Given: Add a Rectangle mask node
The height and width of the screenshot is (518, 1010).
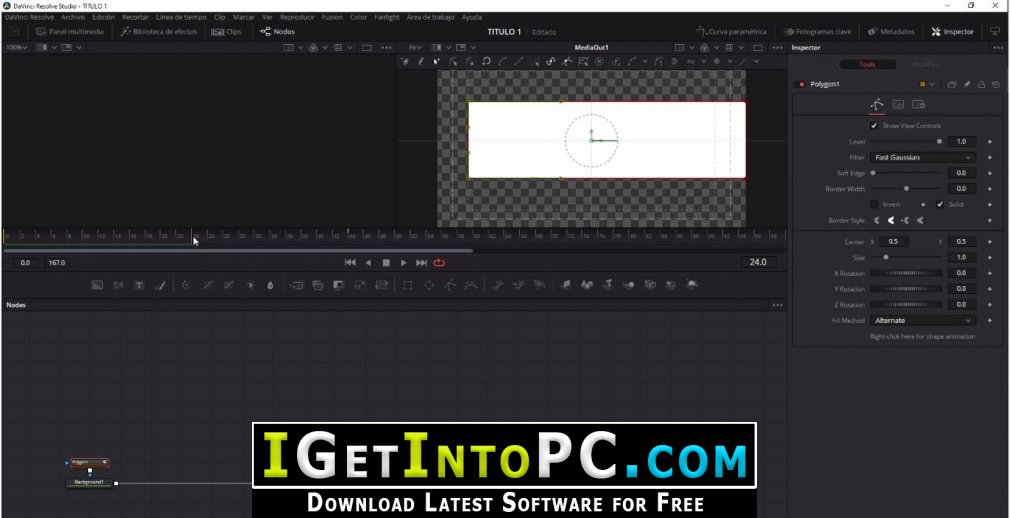Looking at the screenshot, I should pyautogui.click(x=408, y=285).
